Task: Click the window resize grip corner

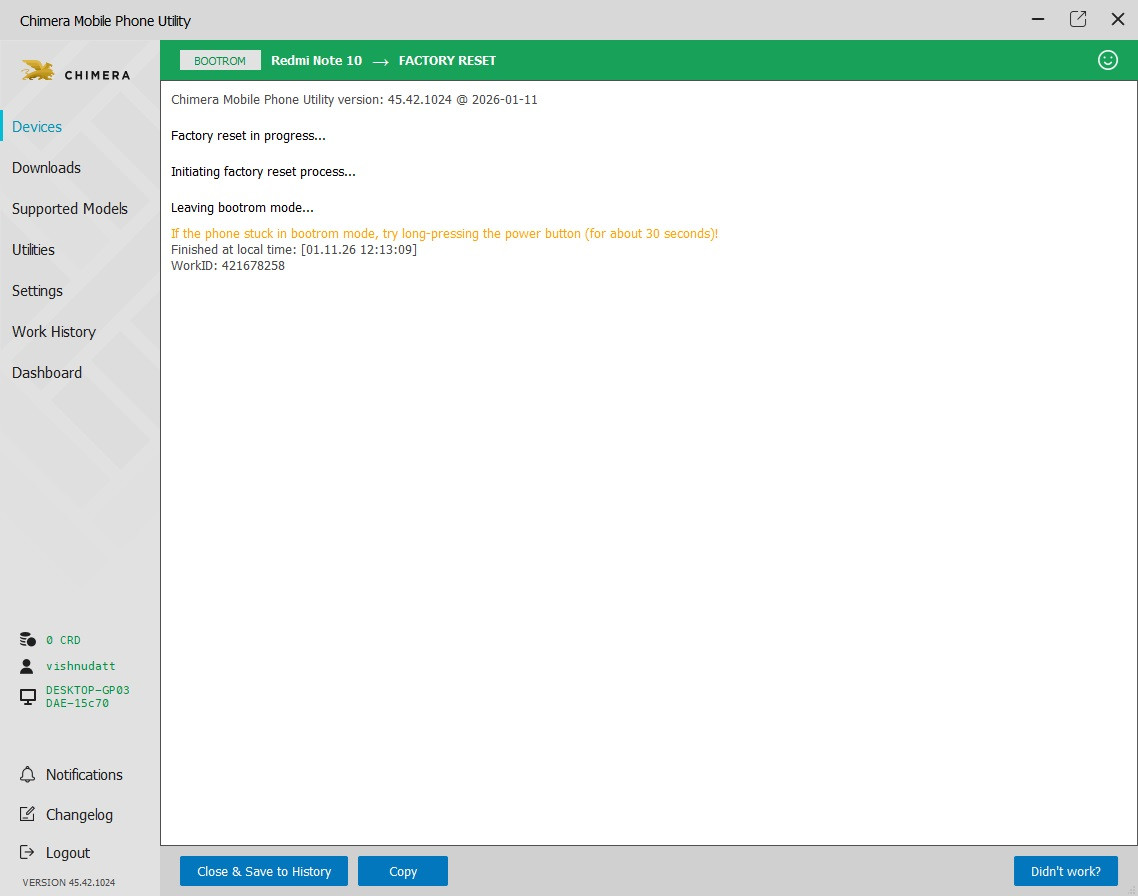Action: pos(1131,889)
